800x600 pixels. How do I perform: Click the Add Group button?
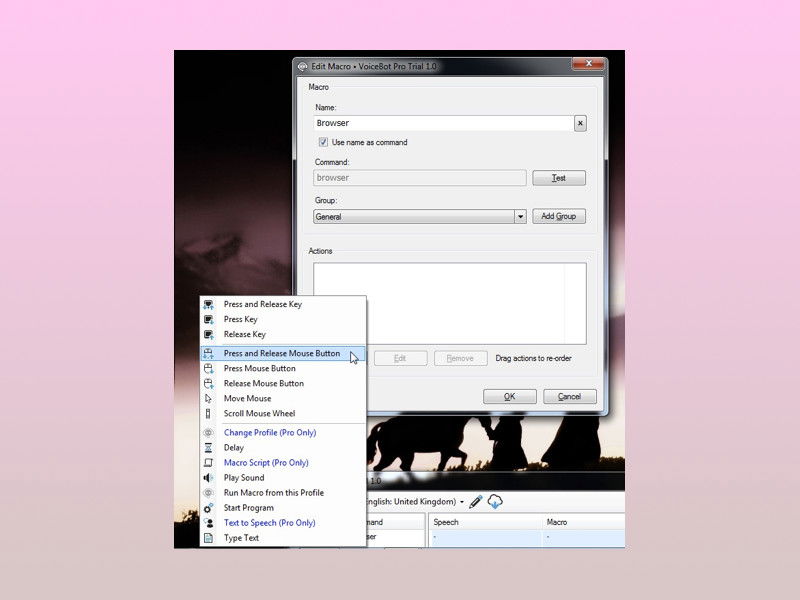(x=559, y=216)
